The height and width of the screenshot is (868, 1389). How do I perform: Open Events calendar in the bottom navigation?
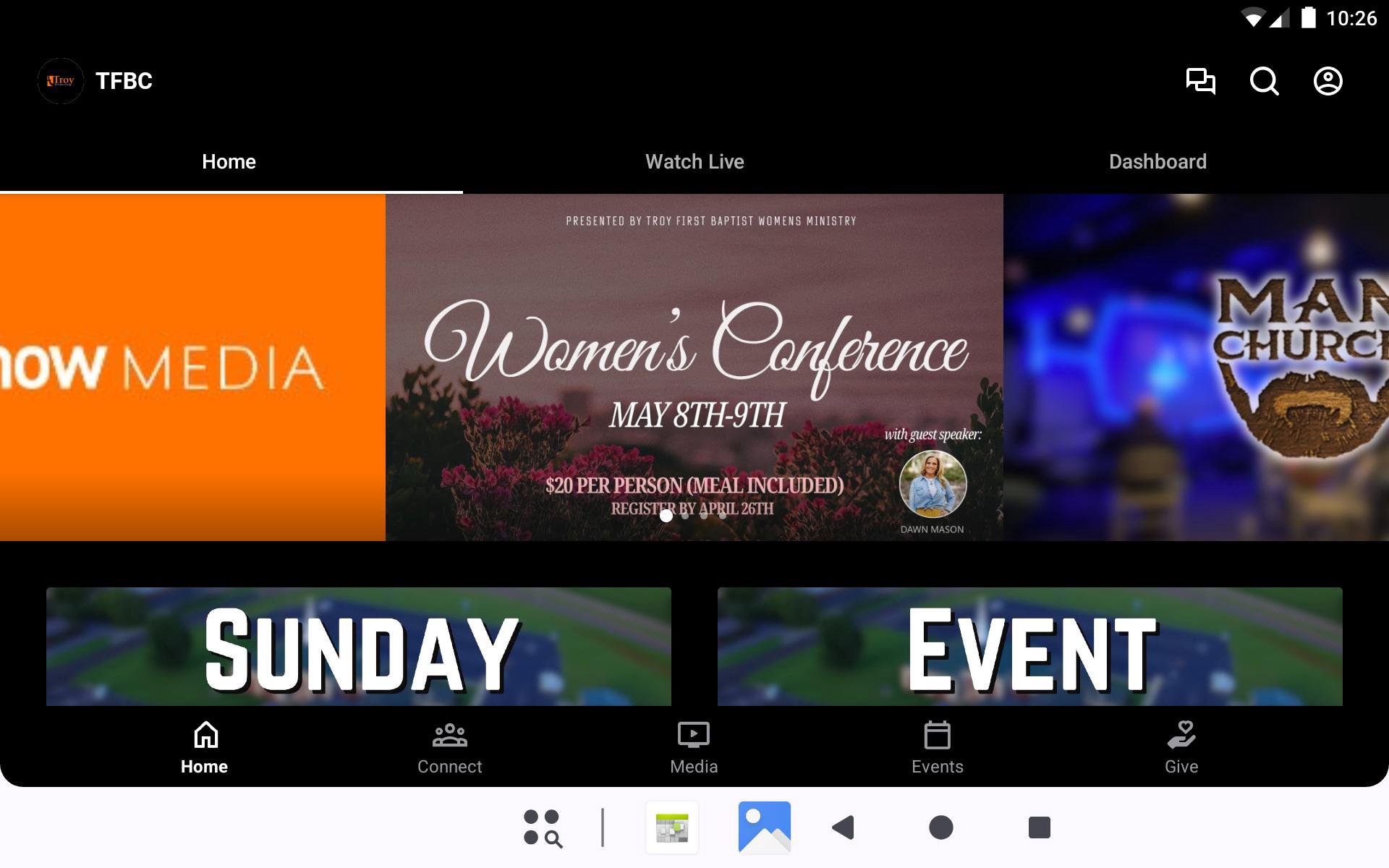tap(937, 748)
